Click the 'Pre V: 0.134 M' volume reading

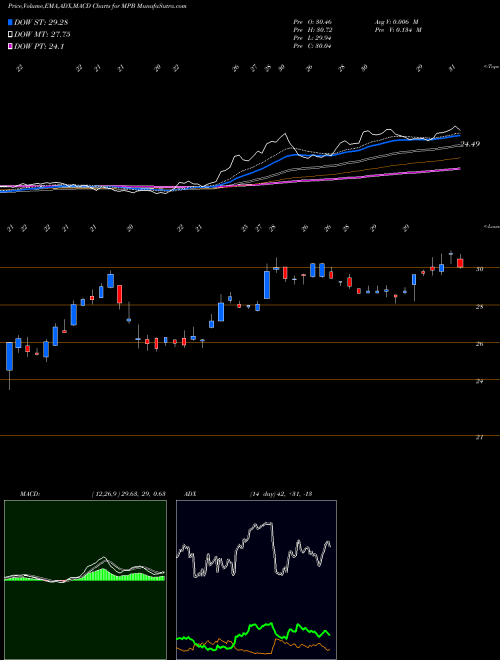[397, 30]
